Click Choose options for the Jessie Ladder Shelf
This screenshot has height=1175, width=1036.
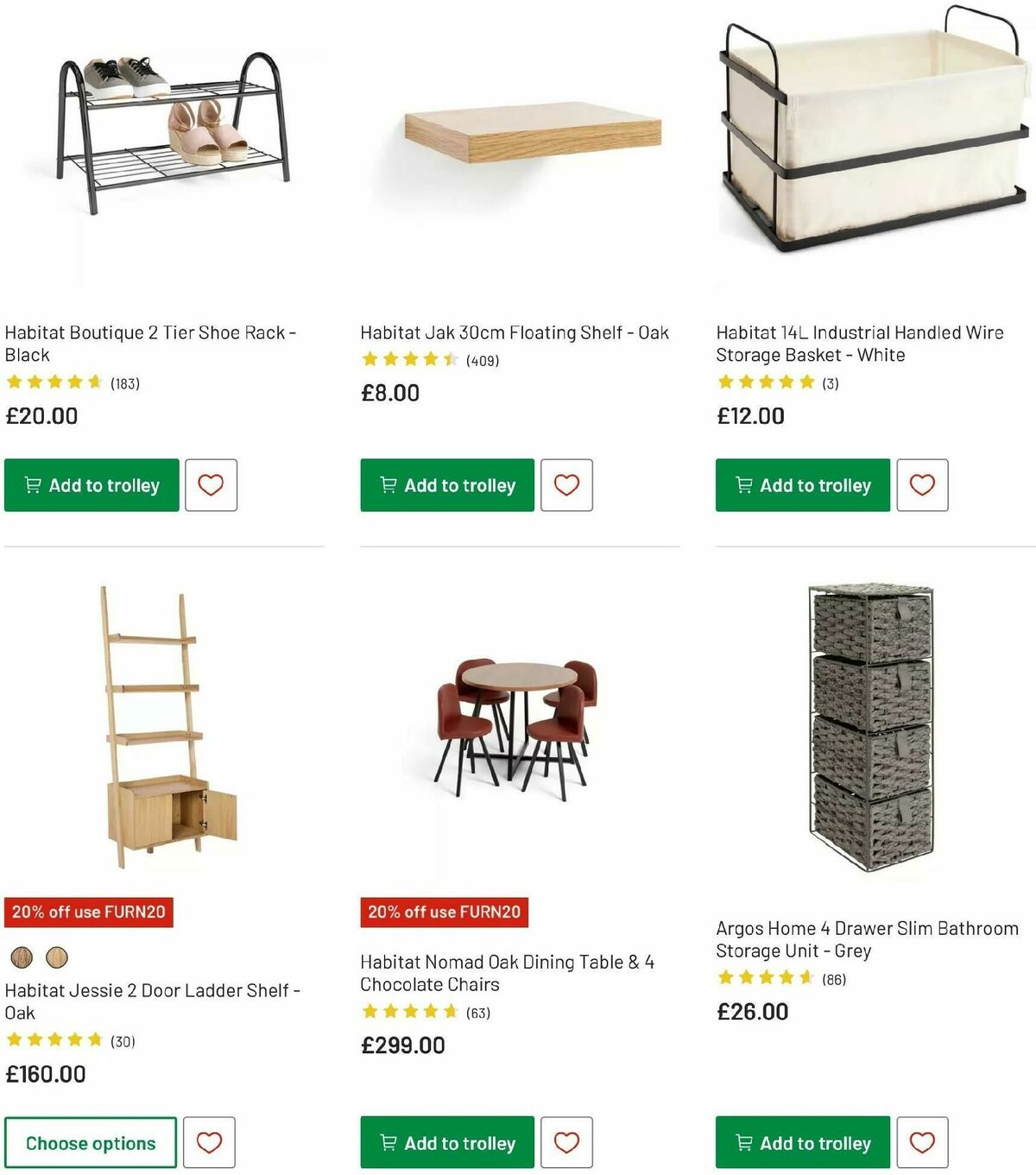pyautogui.click(x=91, y=1142)
